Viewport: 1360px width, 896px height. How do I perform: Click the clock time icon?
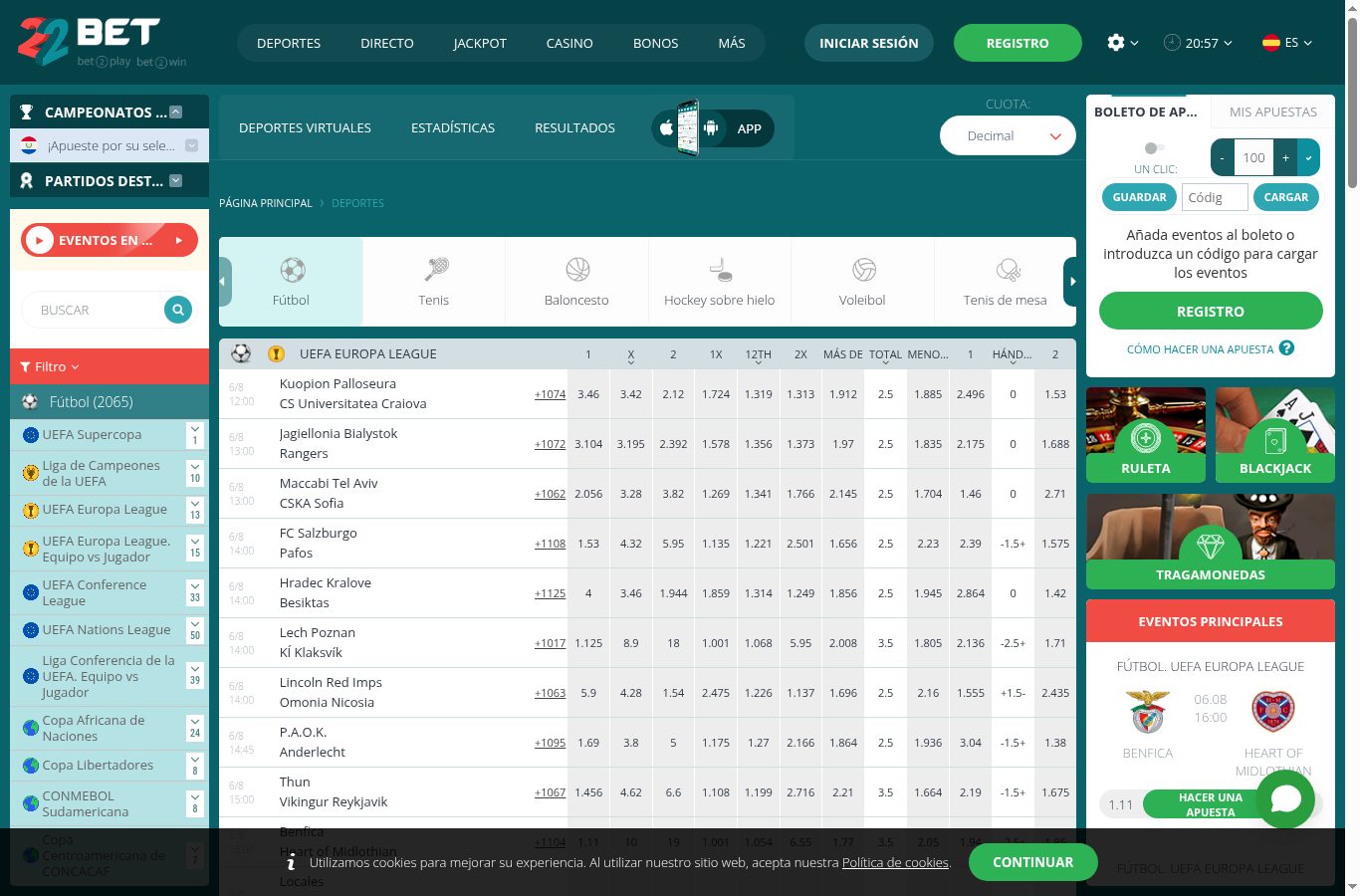[1172, 43]
